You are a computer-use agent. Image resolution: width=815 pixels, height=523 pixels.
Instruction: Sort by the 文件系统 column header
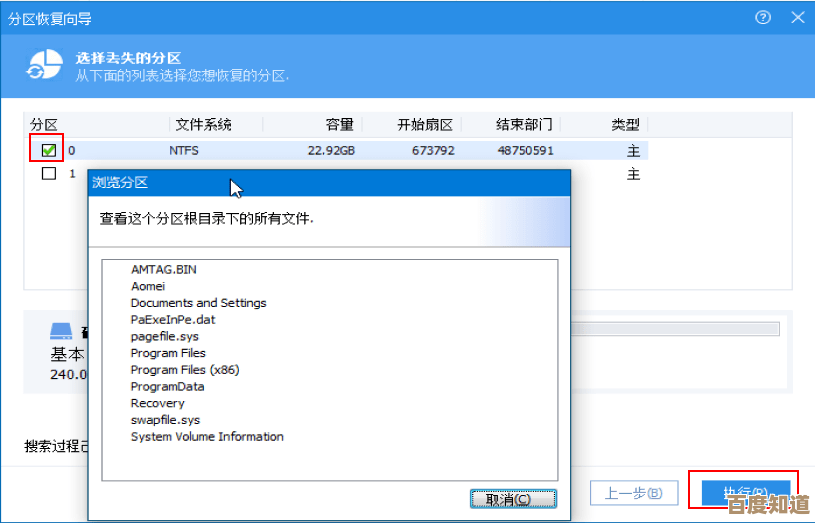click(x=203, y=125)
